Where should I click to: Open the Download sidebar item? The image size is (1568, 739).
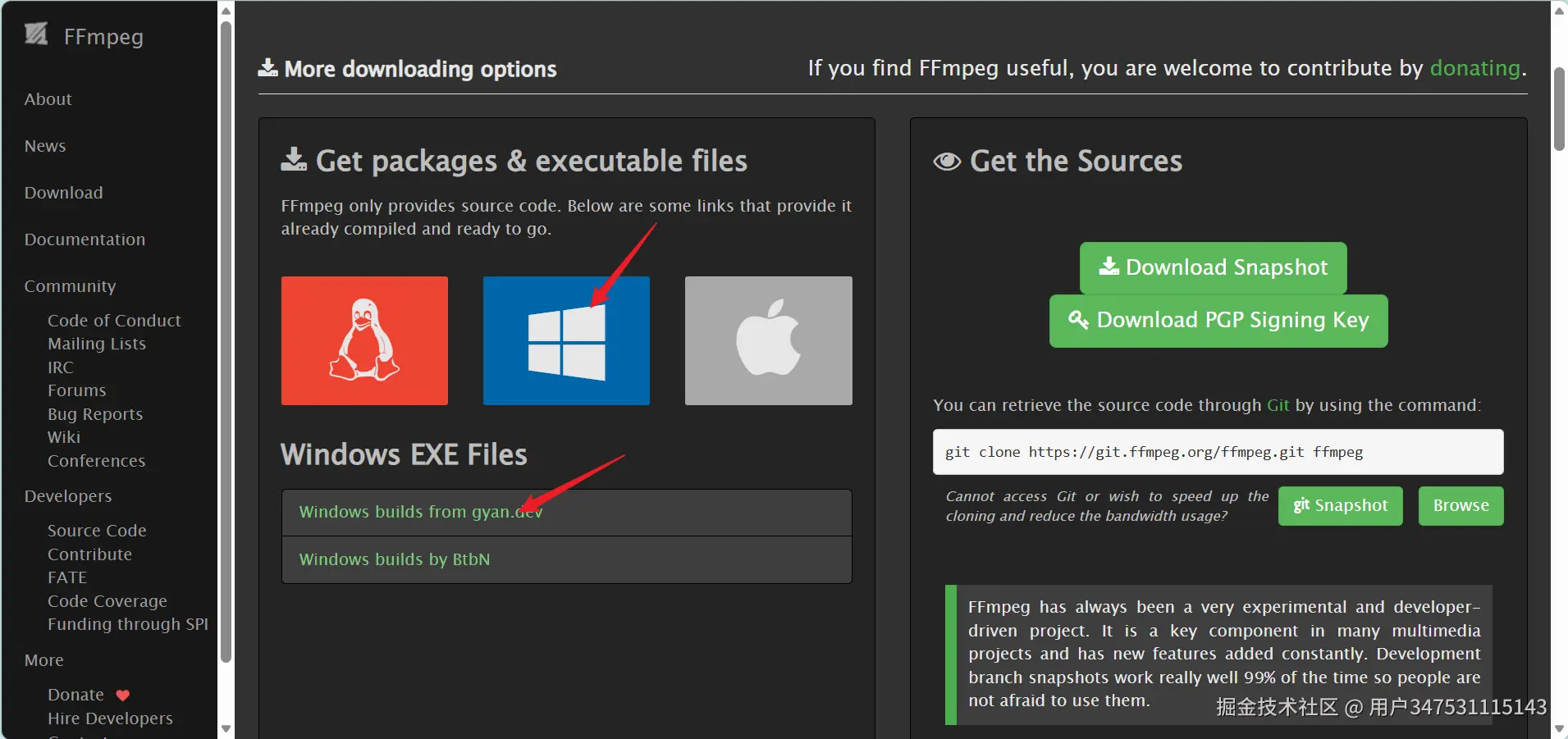click(64, 193)
